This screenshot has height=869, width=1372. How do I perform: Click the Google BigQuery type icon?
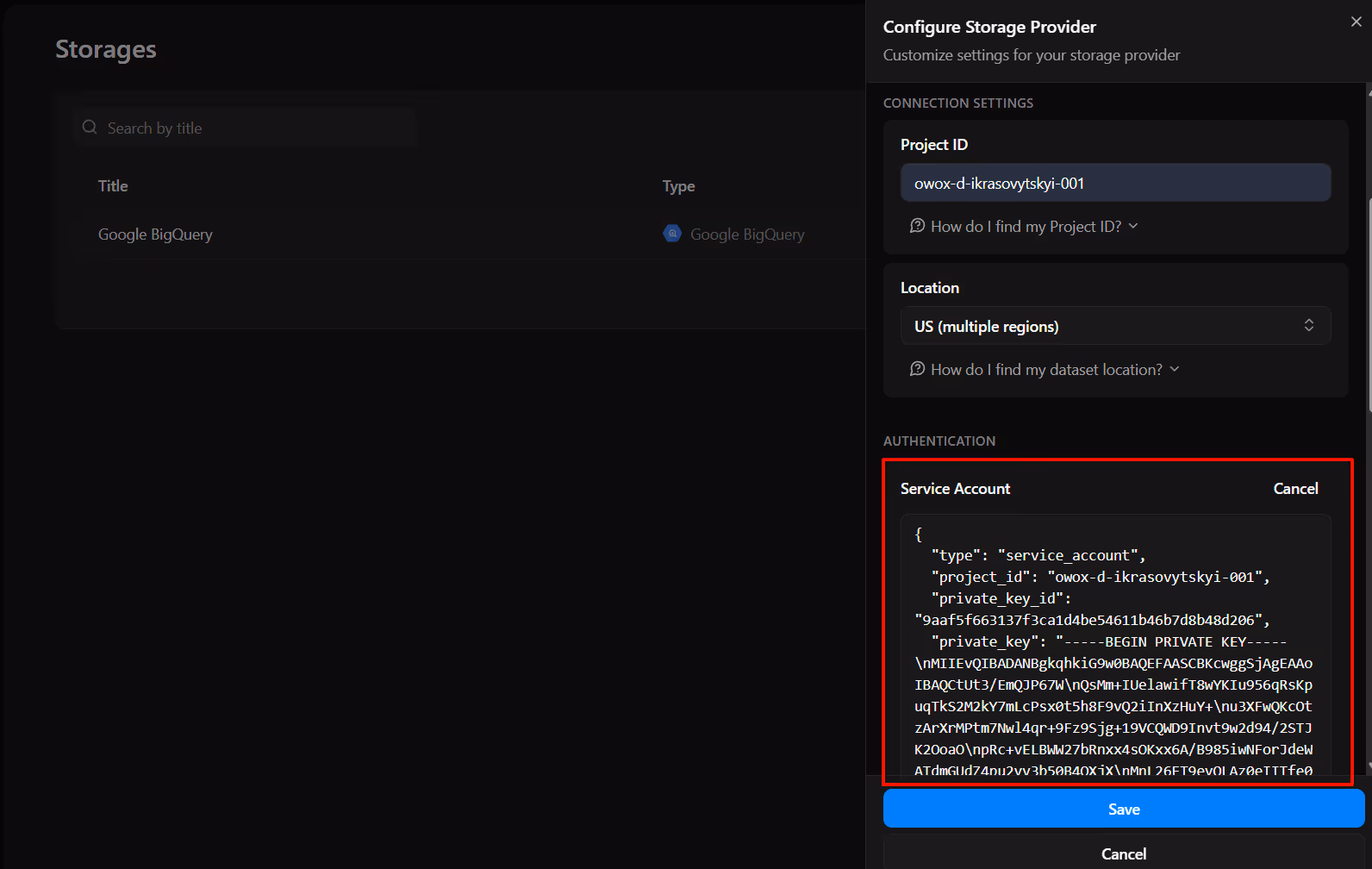coord(672,234)
